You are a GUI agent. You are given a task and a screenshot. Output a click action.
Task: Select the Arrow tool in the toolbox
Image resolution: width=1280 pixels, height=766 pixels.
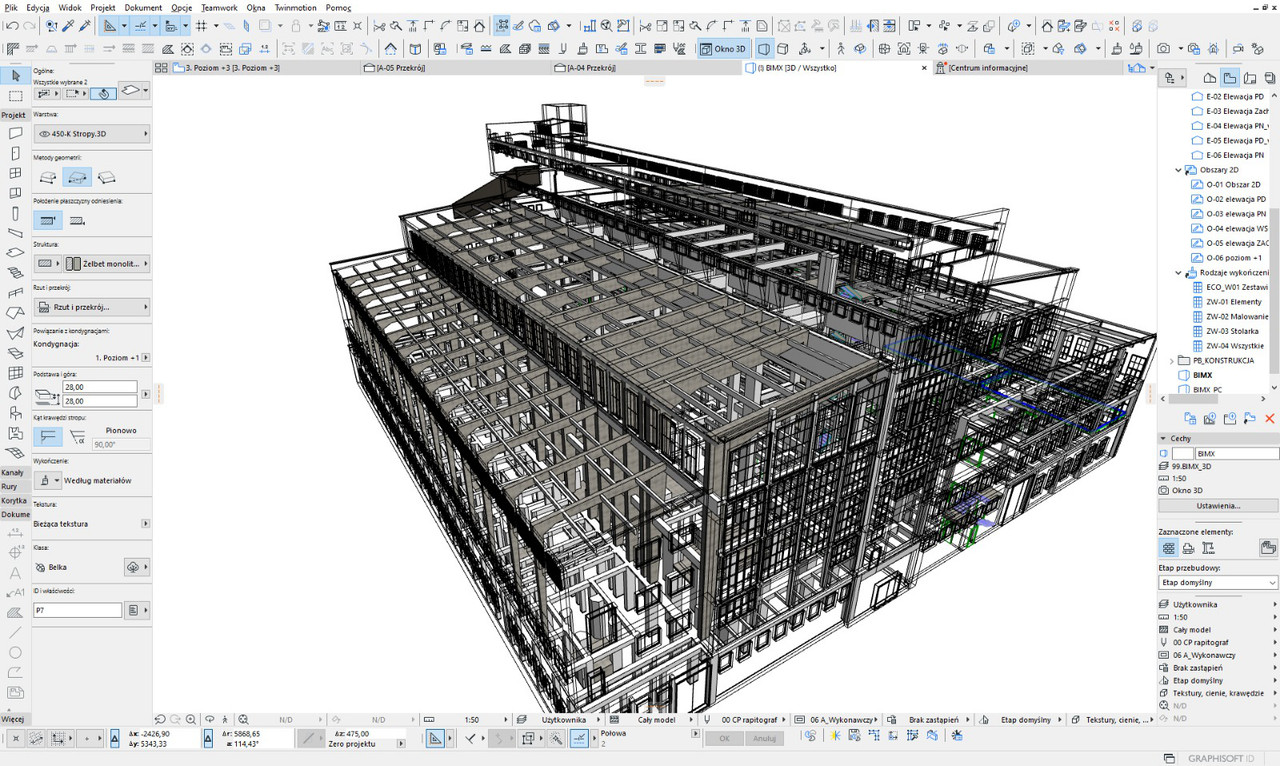coord(15,76)
